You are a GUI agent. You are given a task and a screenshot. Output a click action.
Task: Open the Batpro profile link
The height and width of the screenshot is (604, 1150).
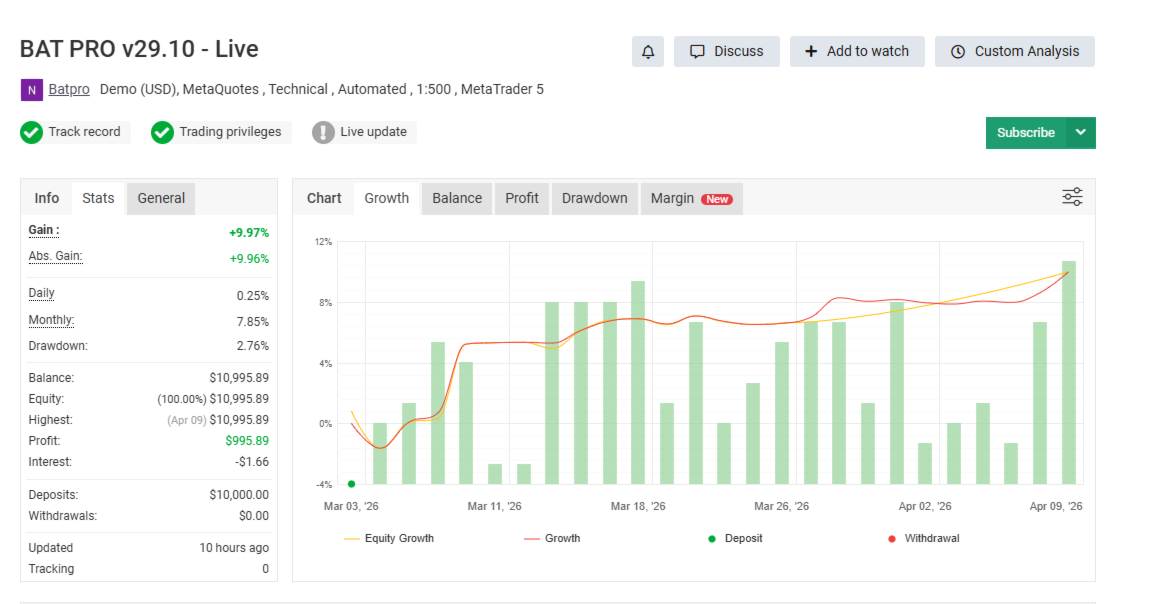(x=69, y=90)
